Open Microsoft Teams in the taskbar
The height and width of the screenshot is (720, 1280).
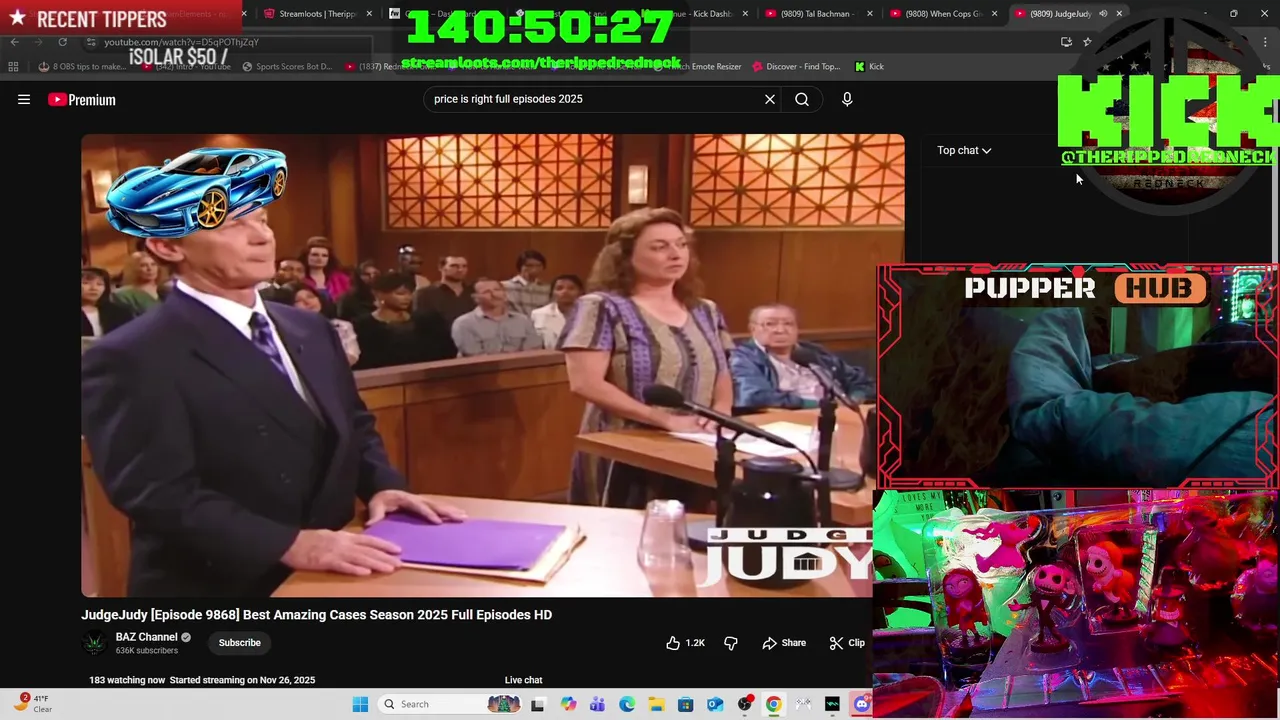click(x=597, y=704)
